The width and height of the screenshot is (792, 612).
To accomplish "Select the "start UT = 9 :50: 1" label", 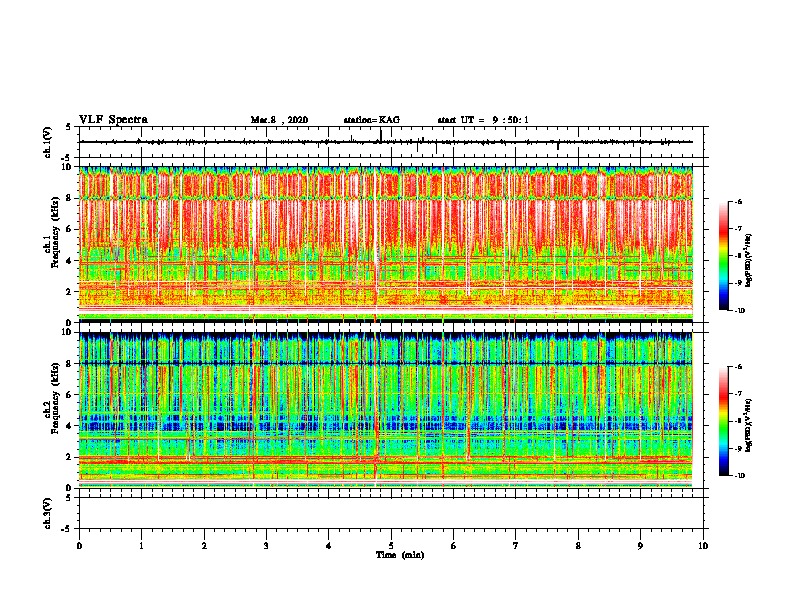I will 483,120.
